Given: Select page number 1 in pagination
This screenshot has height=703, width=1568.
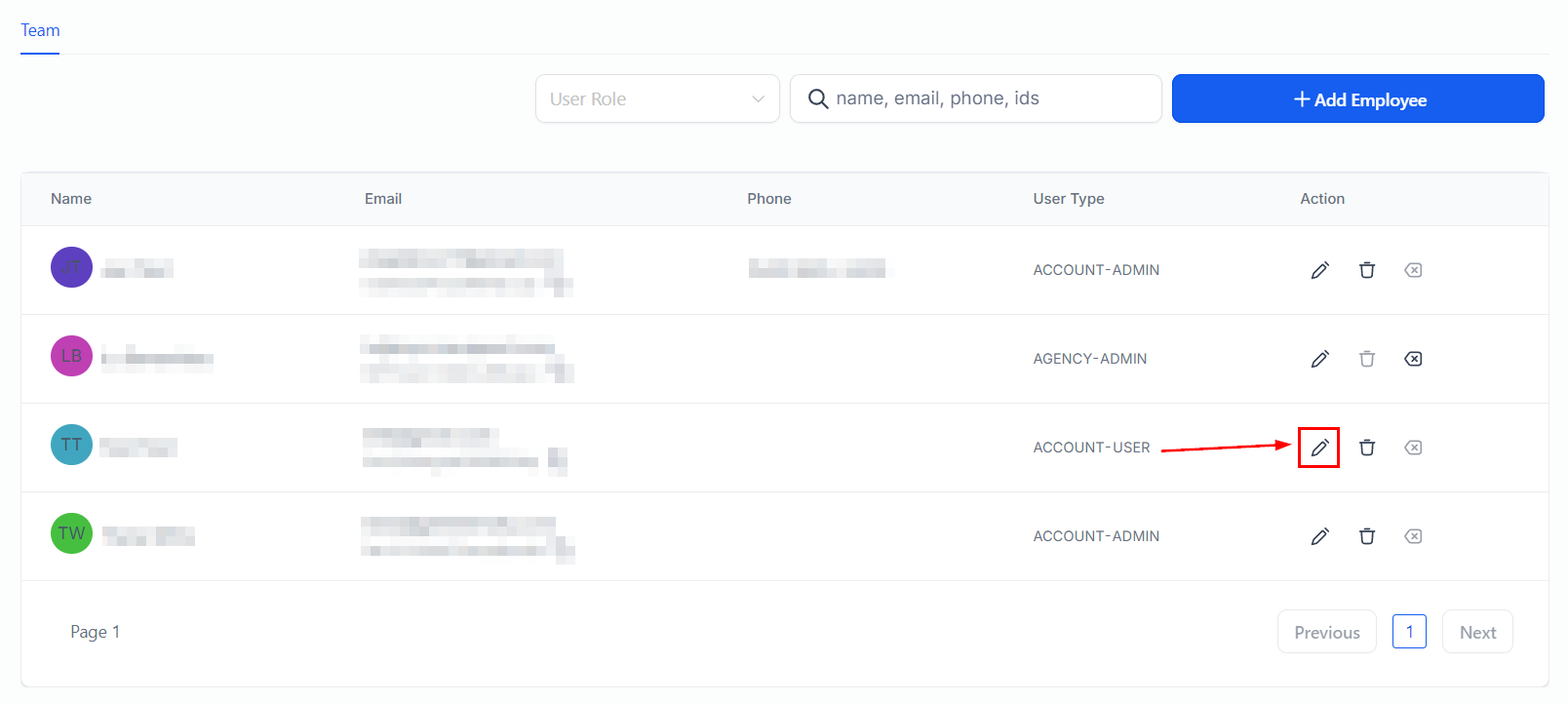Looking at the screenshot, I should coord(1409,632).
